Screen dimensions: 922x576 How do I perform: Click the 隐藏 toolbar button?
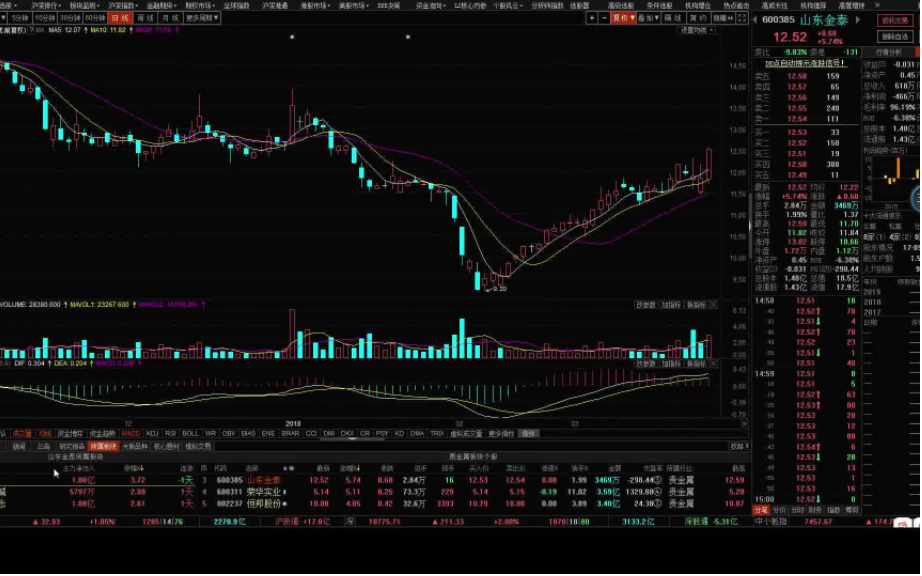pos(723,18)
